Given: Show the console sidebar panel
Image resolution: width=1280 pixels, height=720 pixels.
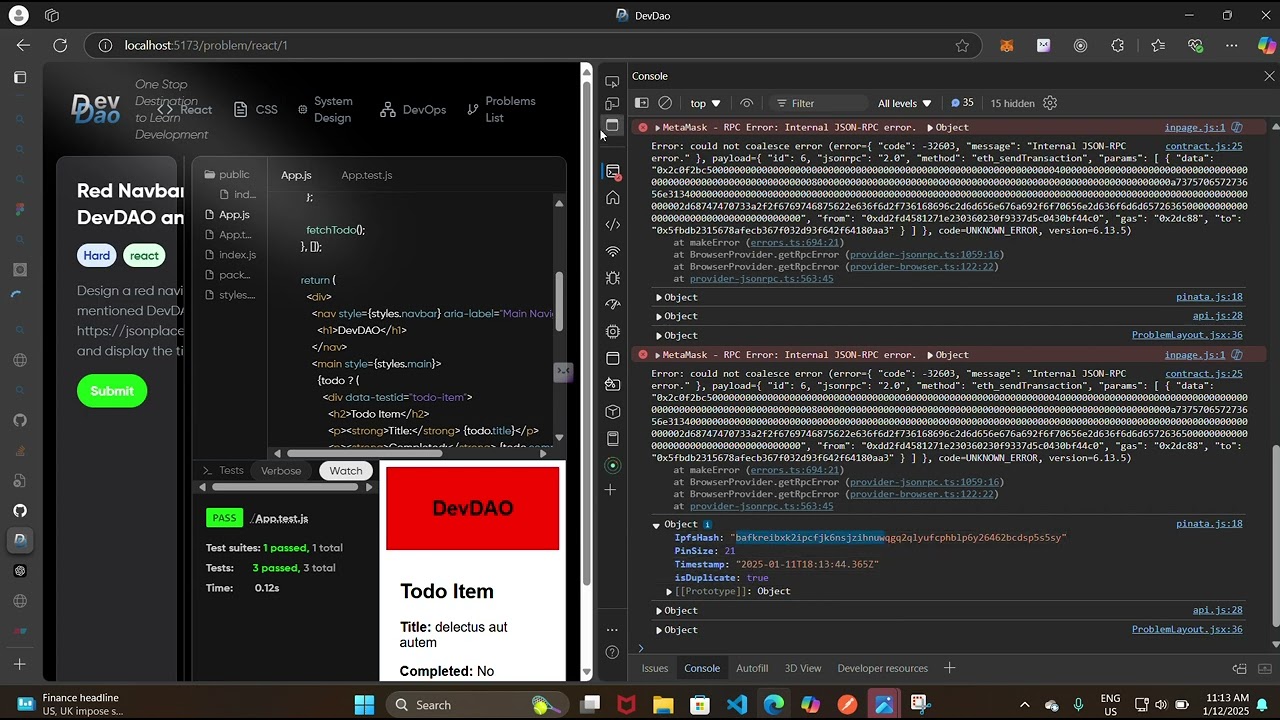Looking at the screenshot, I should click(x=642, y=103).
